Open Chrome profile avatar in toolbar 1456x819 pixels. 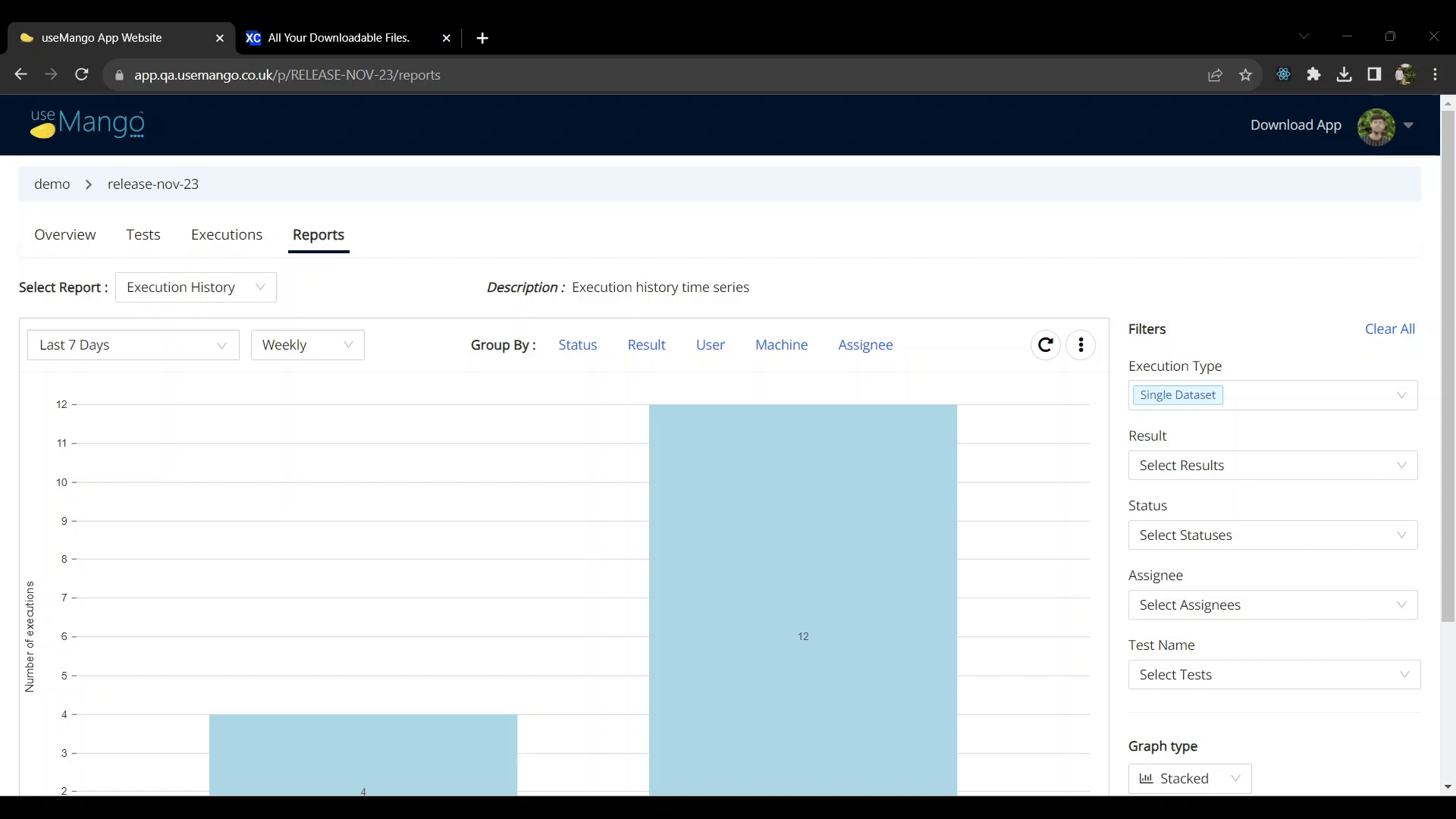(1405, 74)
